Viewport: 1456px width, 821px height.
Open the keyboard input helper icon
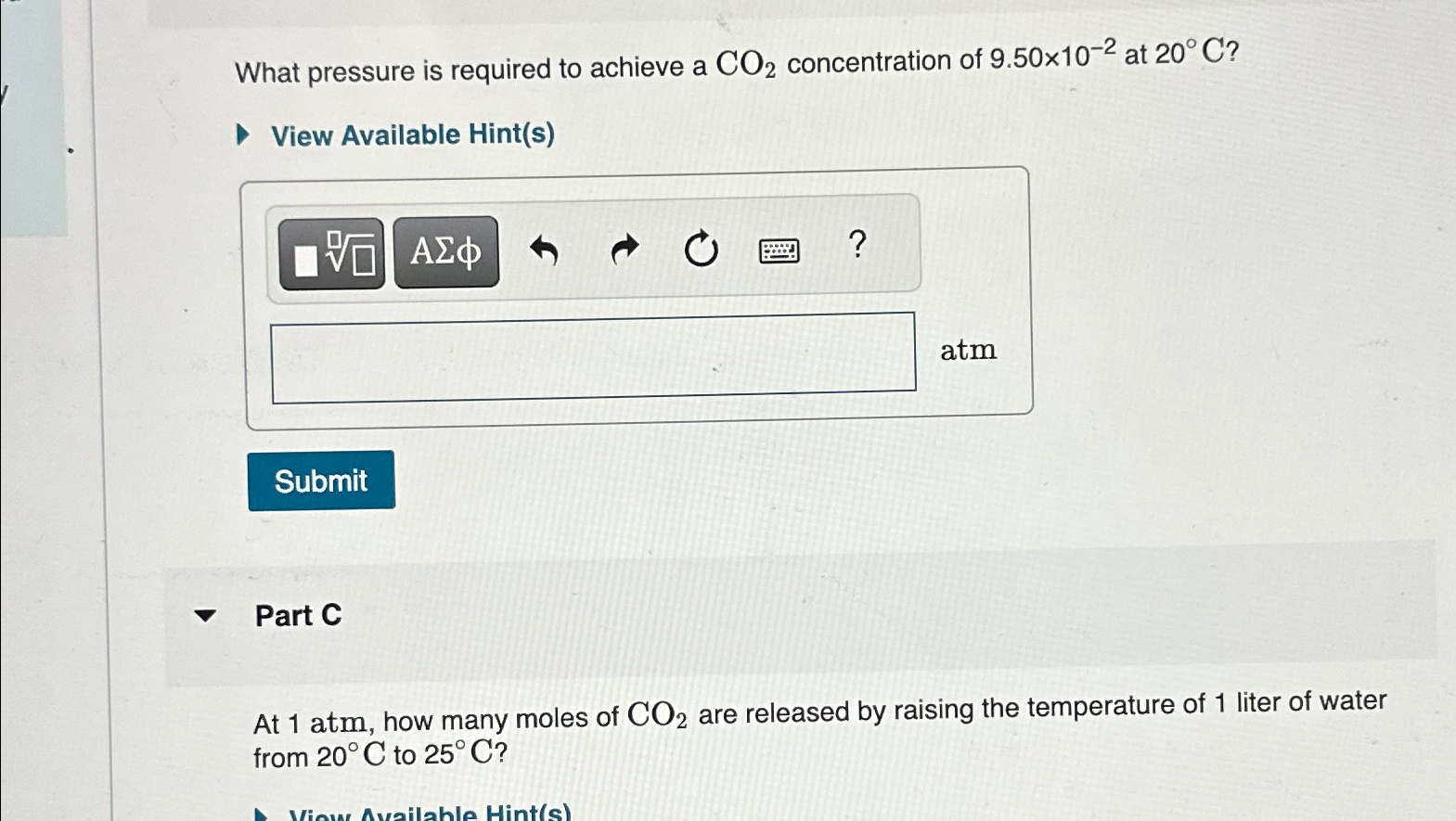tap(780, 250)
